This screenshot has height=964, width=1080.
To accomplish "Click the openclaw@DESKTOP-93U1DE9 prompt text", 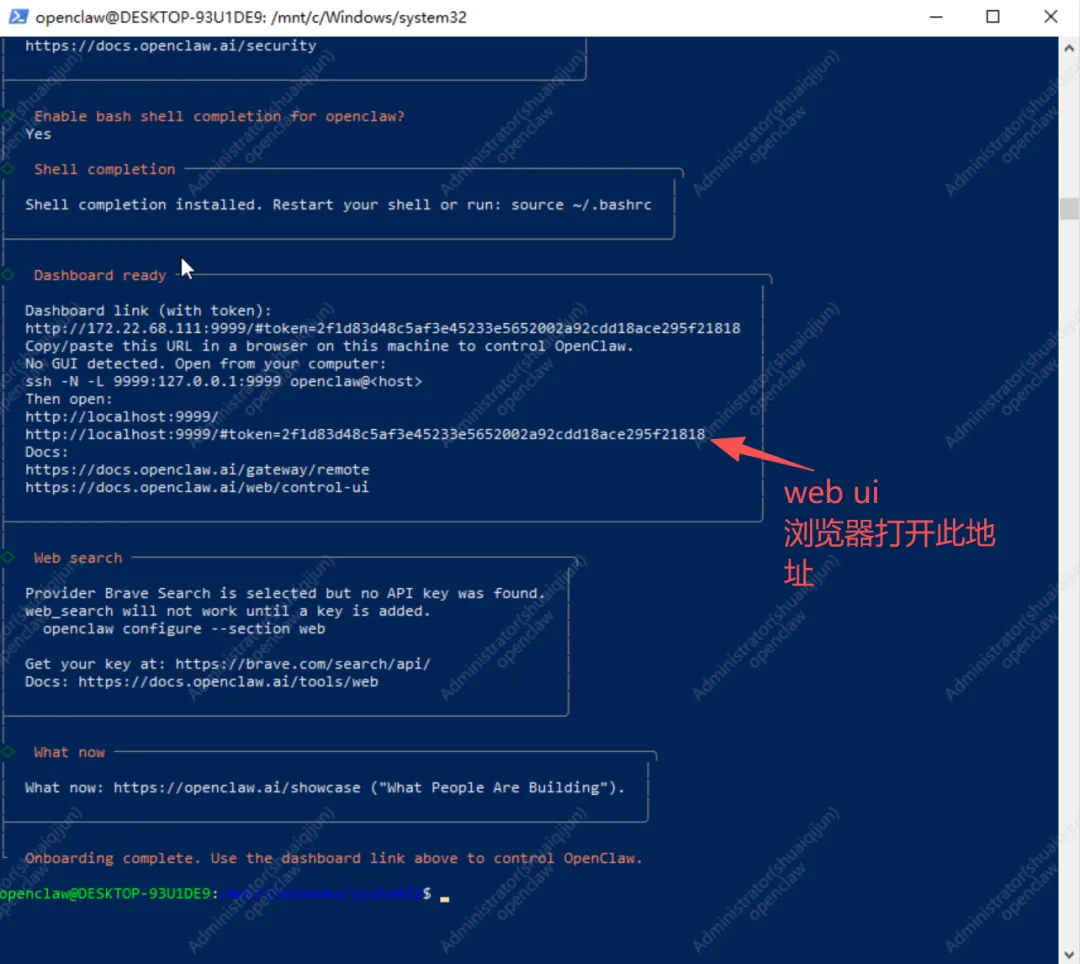I will click(105, 894).
